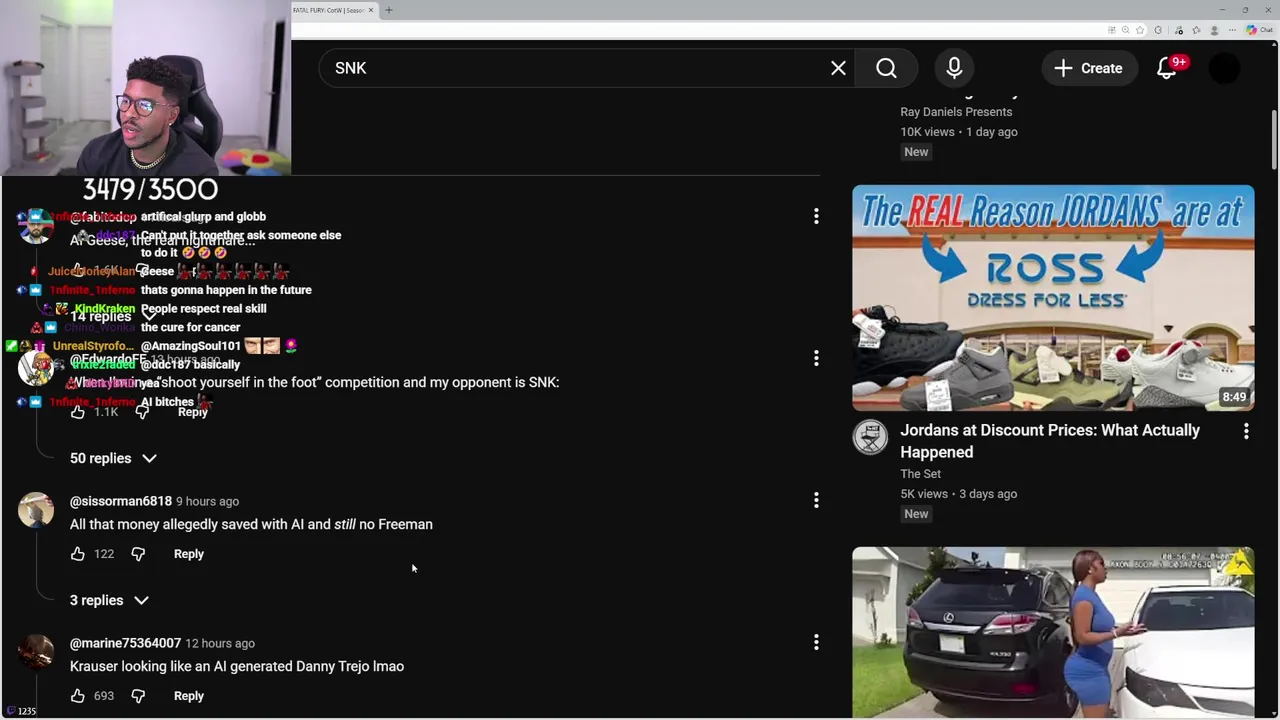Open the @sissorman6818 channel link
Image resolution: width=1280 pixels, height=720 pixels.
pyautogui.click(x=121, y=501)
